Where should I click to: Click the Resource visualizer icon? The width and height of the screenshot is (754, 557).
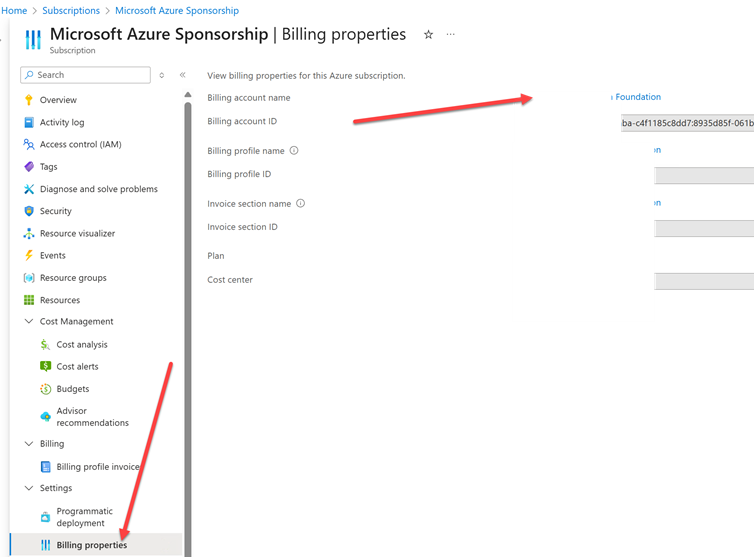(29, 233)
